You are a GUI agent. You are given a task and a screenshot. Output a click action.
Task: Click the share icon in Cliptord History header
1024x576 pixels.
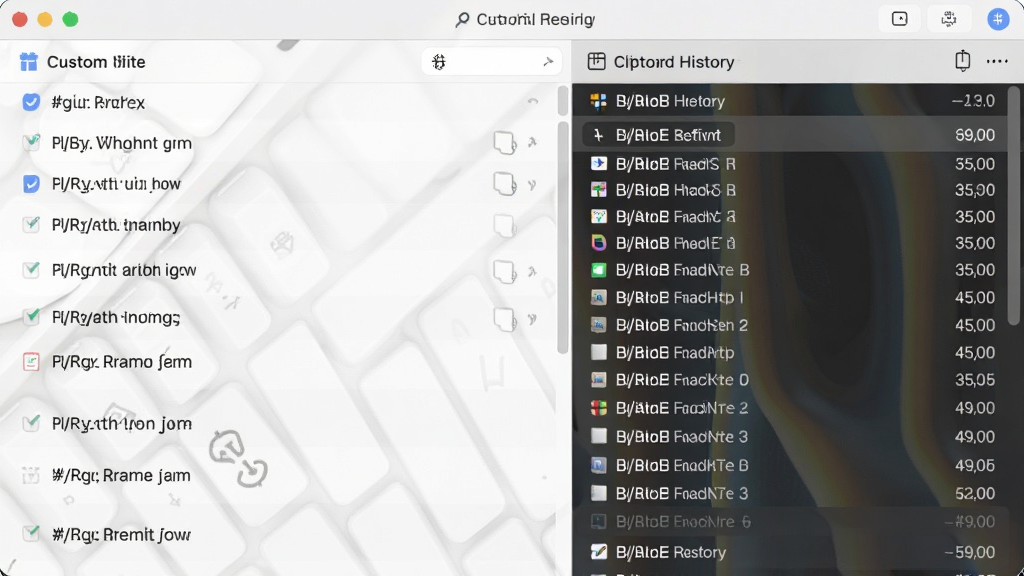pos(962,61)
